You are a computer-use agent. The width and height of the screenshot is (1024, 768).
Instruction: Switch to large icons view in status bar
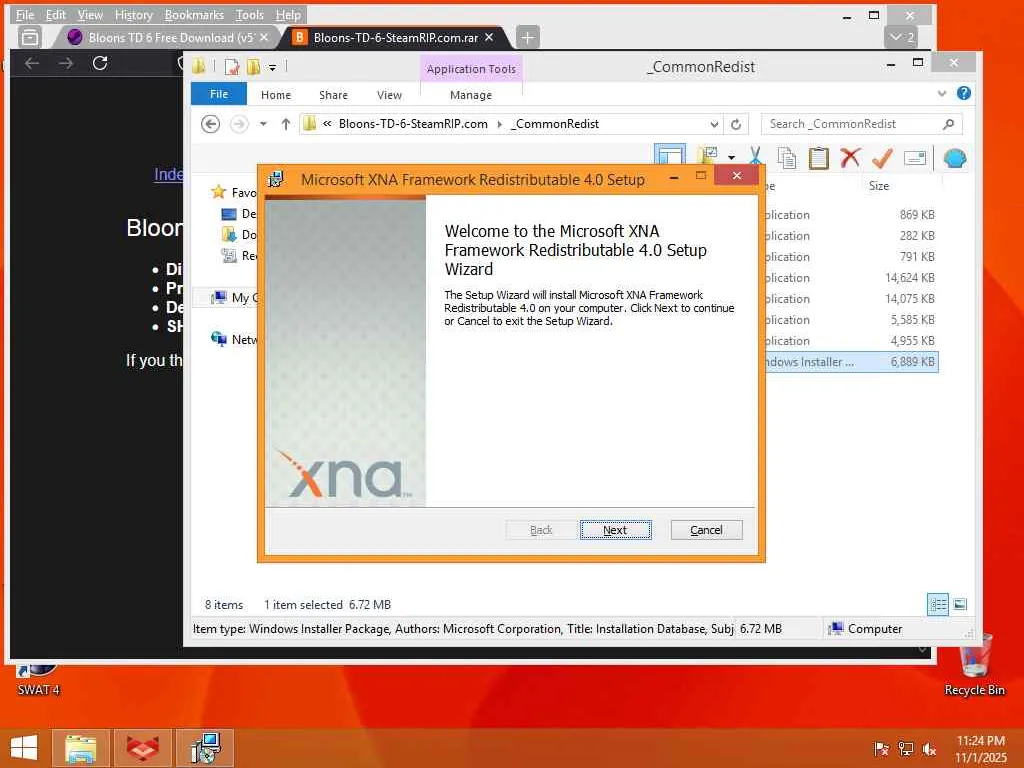coord(960,604)
